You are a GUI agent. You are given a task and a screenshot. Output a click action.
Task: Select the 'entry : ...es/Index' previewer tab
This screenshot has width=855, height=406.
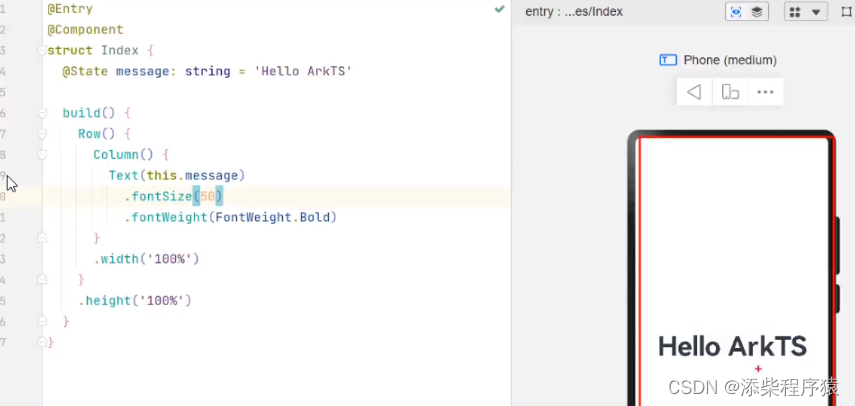point(574,12)
